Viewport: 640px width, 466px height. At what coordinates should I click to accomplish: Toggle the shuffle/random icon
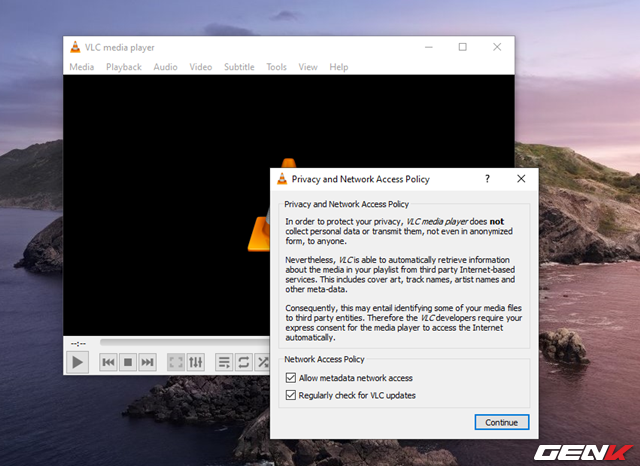pyautogui.click(x=262, y=362)
